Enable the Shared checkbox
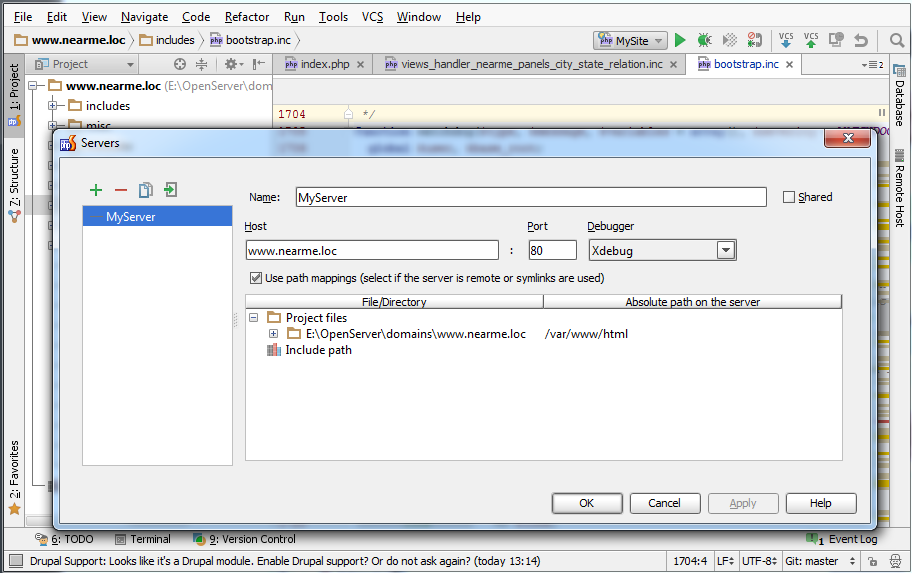Image resolution: width=912 pixels, height=573 pixels. 789,197
